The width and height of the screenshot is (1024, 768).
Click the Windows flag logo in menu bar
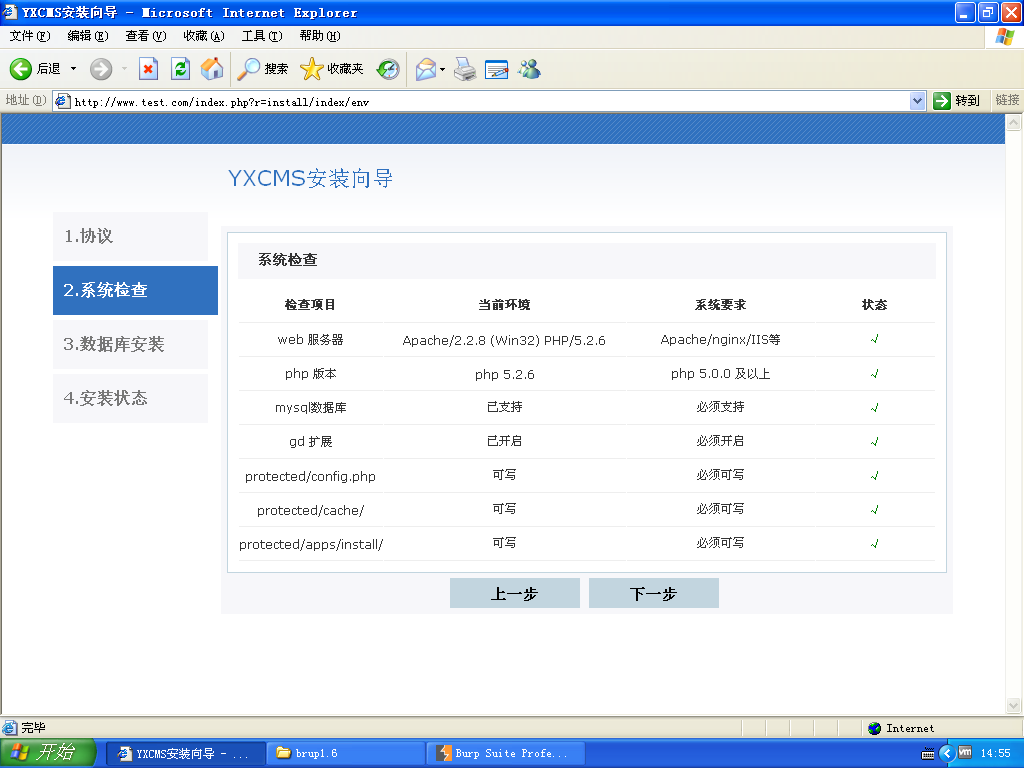point(1004,37)
